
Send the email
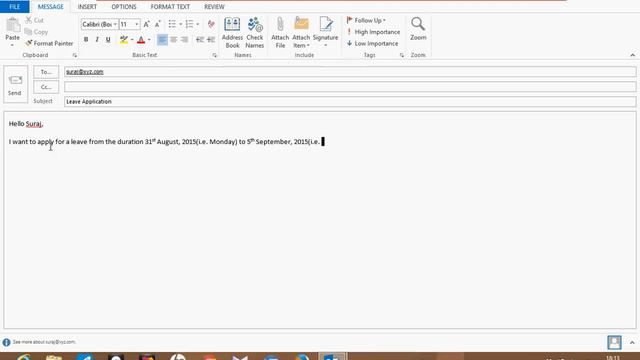pos(15,84)
